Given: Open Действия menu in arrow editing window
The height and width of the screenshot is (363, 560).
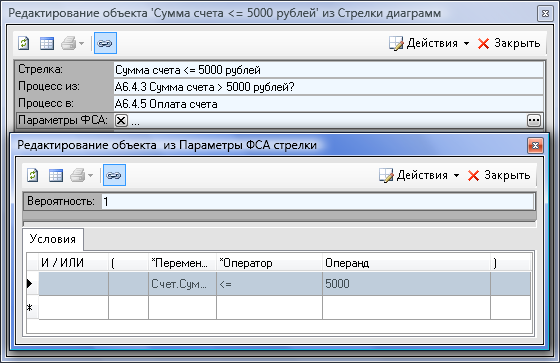Looking at the screenshot, I should coord(429,43).
